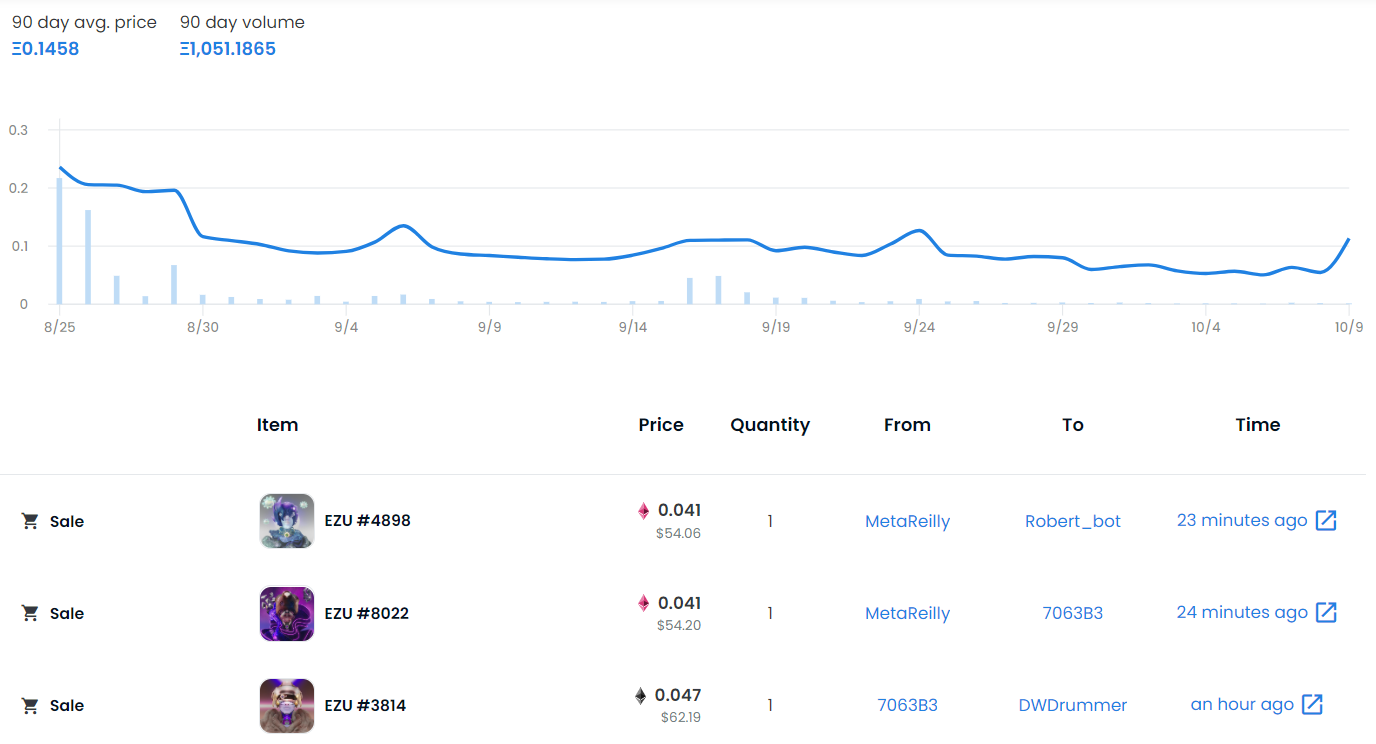Viewport: 1376px width, 744px height.
Task: Click the 'an hour ago' transaction link
Action: (1242, 704)
